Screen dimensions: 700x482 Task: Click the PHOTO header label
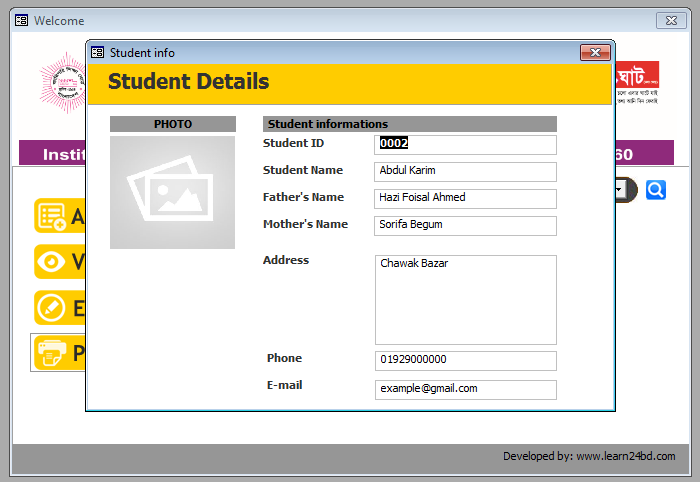pos(173,124)
